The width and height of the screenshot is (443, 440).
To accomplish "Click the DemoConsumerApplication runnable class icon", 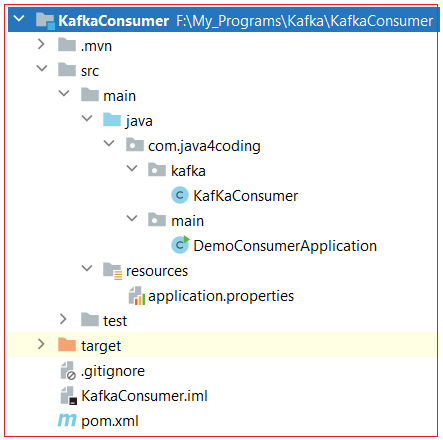I will [180, 245].
